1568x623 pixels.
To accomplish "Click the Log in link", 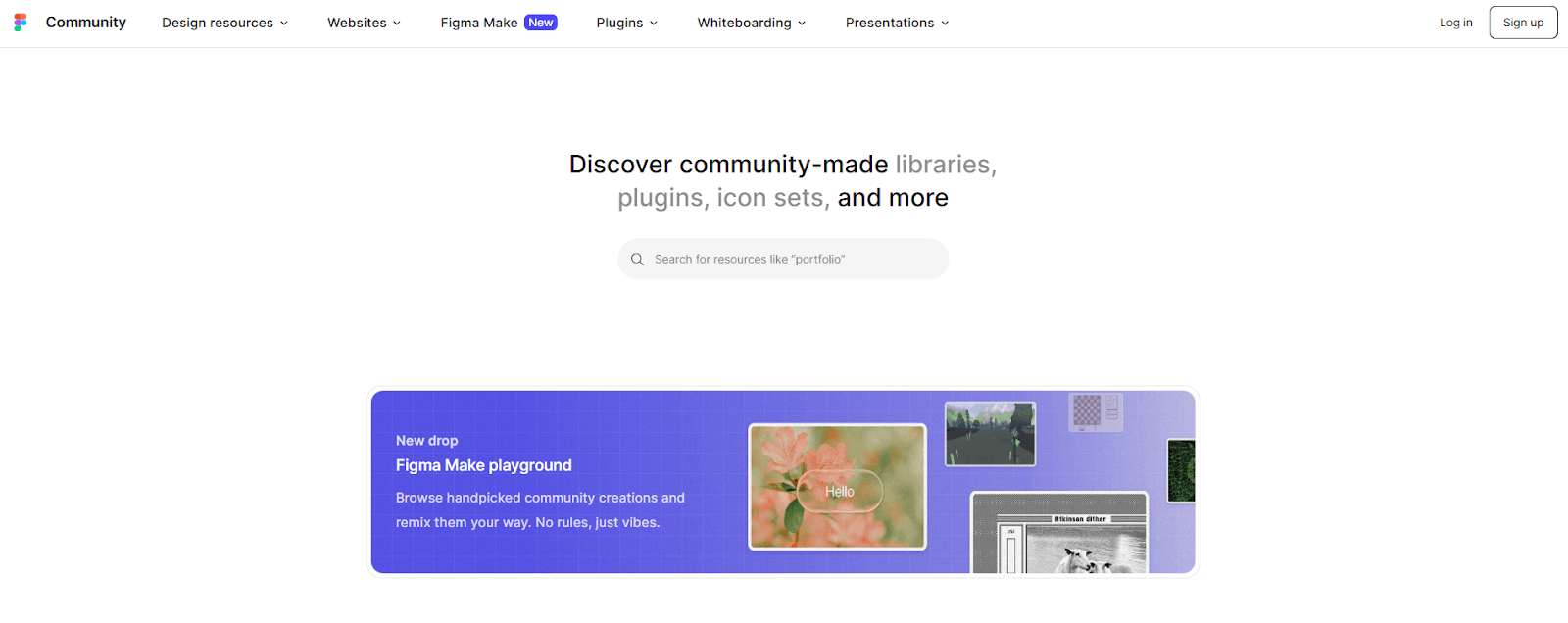I will (x=1455, y=23).
